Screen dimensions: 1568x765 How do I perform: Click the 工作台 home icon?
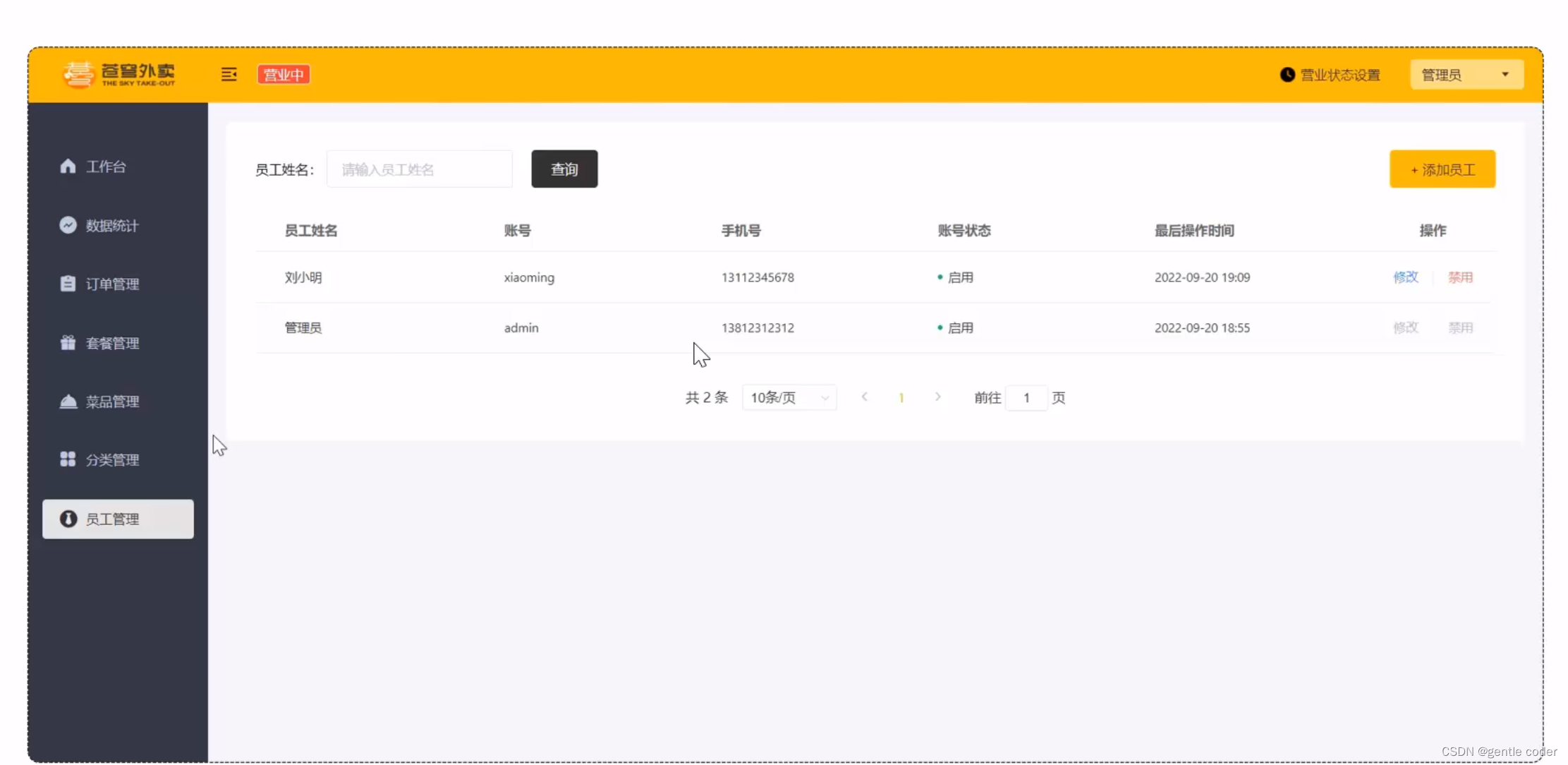tap(68, 166)
